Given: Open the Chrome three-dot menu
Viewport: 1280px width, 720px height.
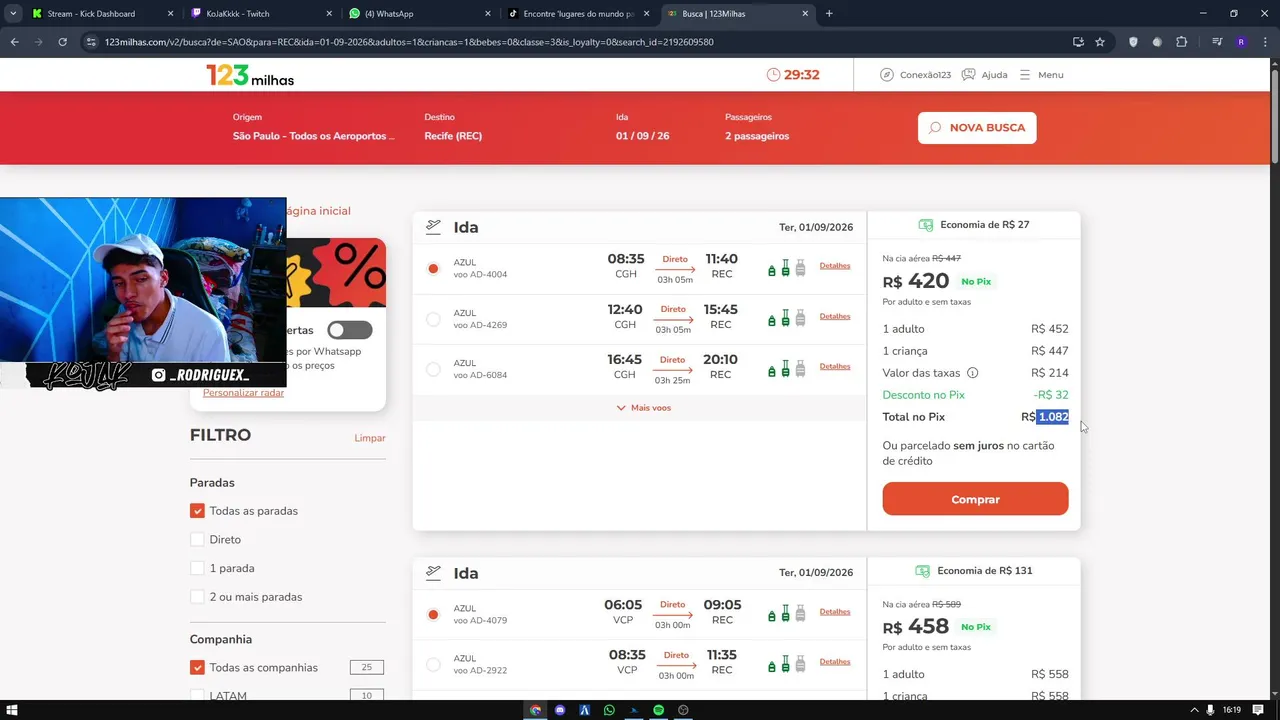Looking at the screenshot, I should (1265, 42).
